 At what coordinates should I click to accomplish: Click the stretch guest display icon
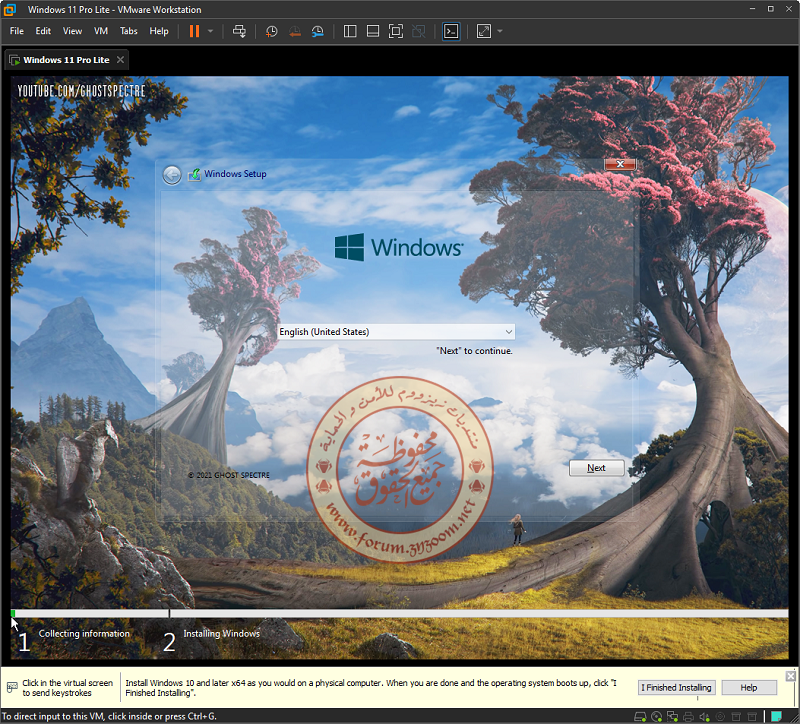point(484,31)
